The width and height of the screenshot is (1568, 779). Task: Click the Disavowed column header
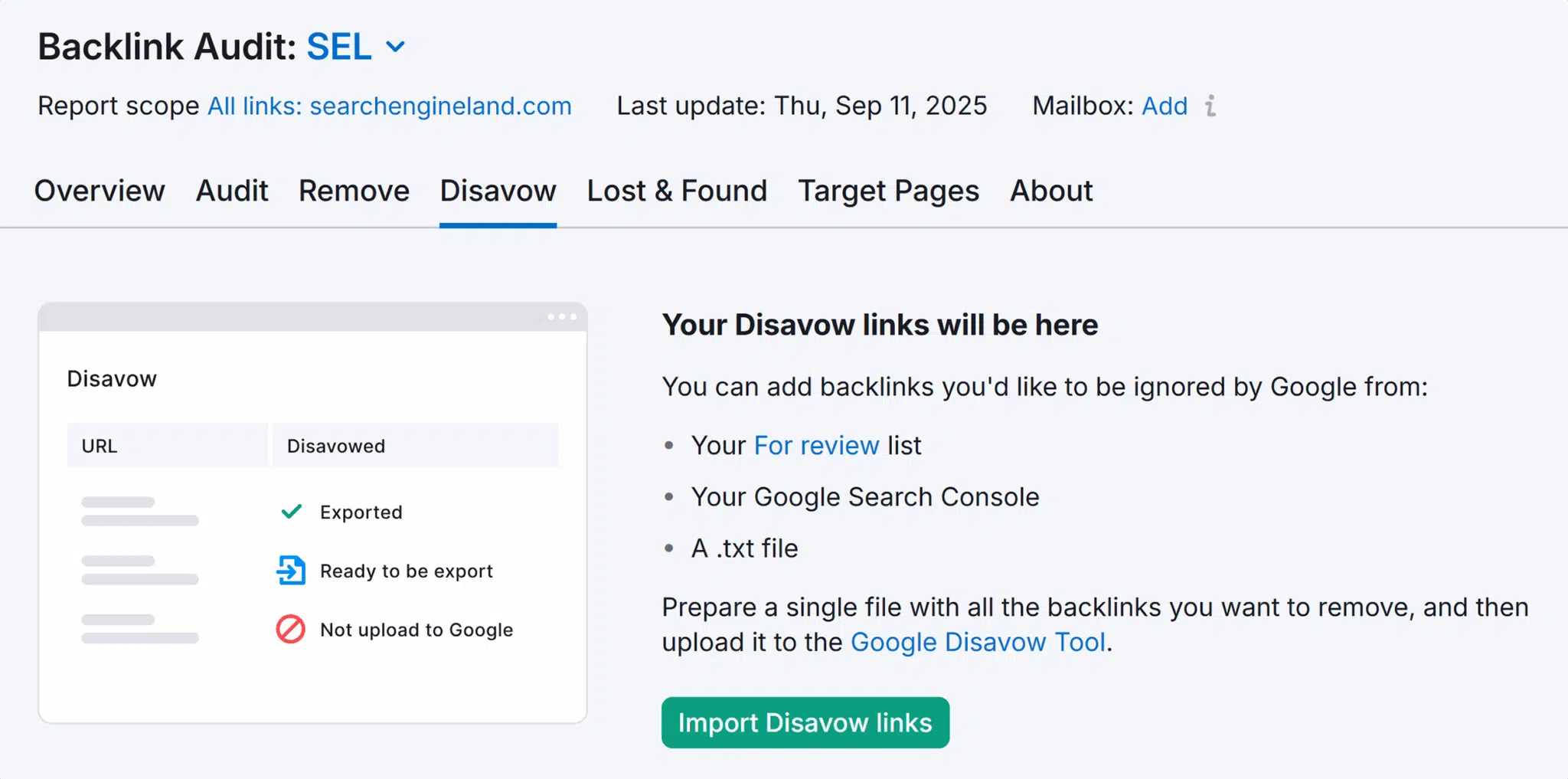pos(416,445)
